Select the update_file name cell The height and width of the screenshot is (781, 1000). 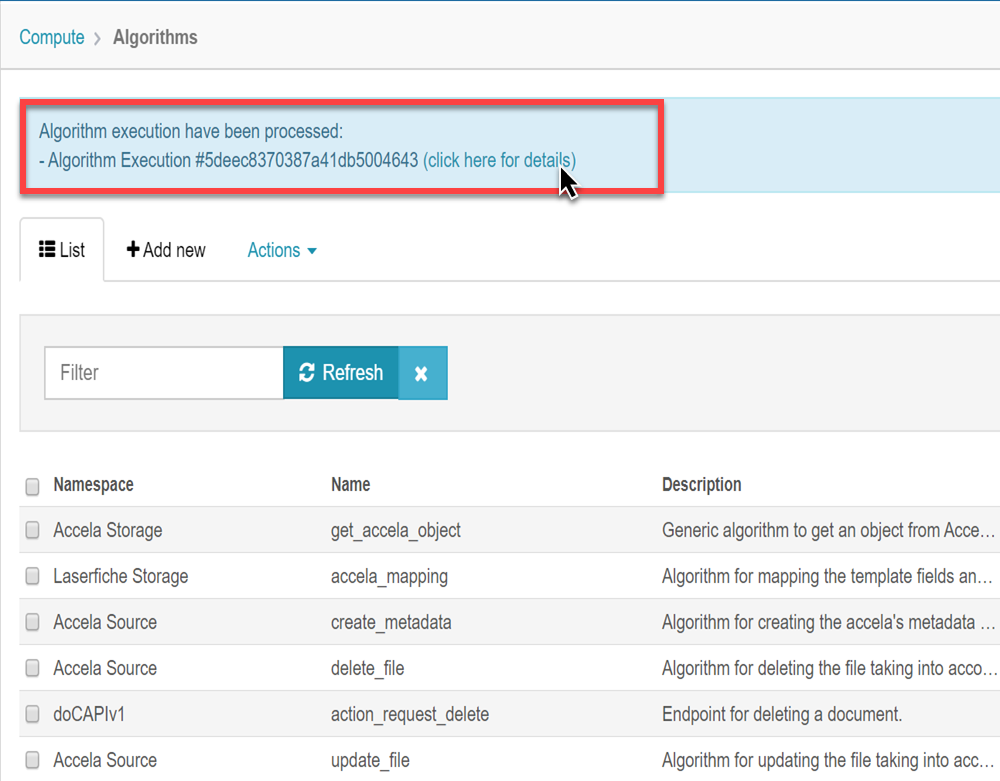pyautogui.click(x=370, y=760)
